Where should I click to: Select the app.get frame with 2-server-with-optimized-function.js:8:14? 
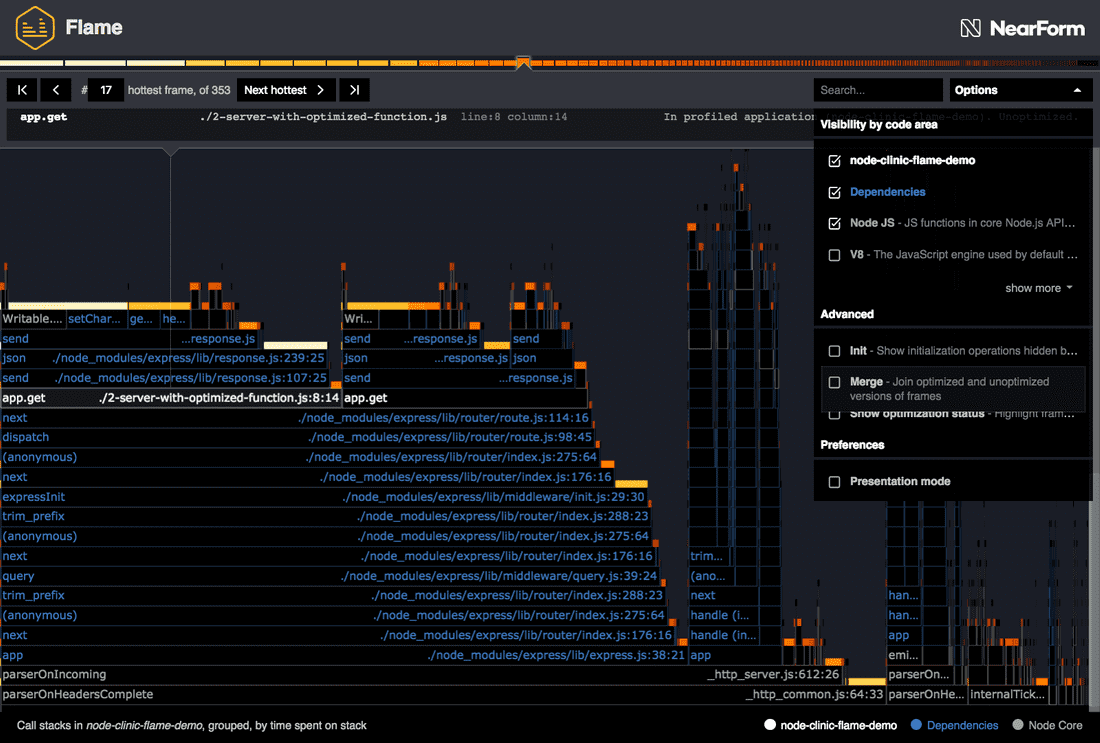(x=170, y=398)
